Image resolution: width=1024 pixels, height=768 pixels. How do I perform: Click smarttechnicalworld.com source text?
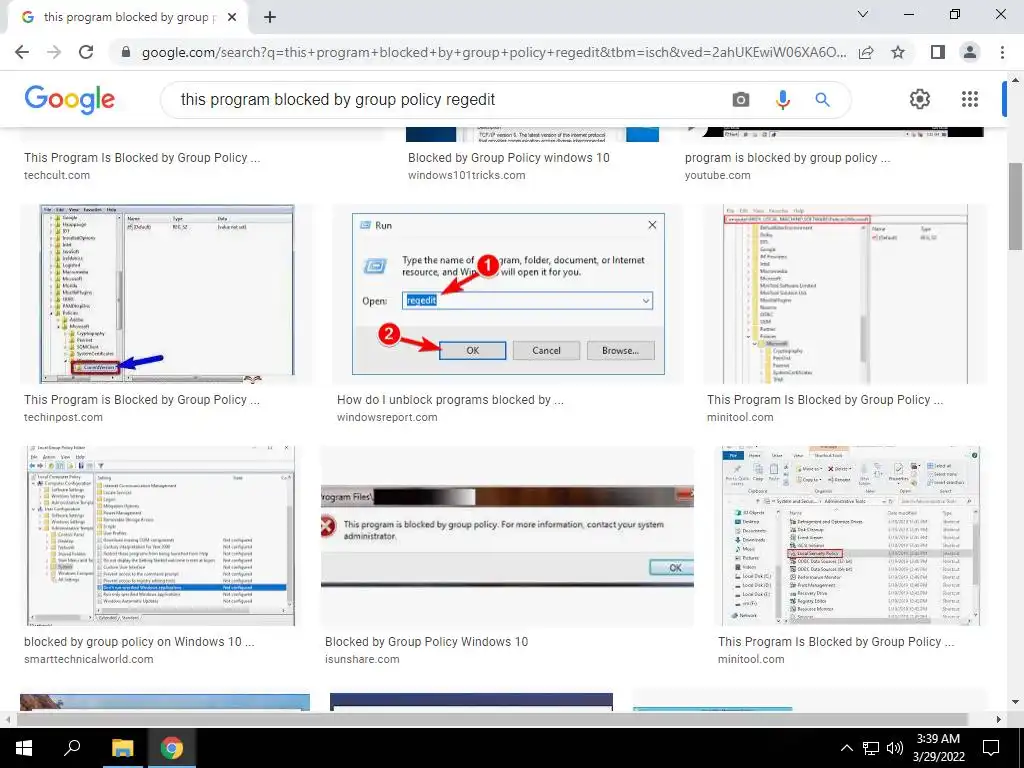click(89, 660)
